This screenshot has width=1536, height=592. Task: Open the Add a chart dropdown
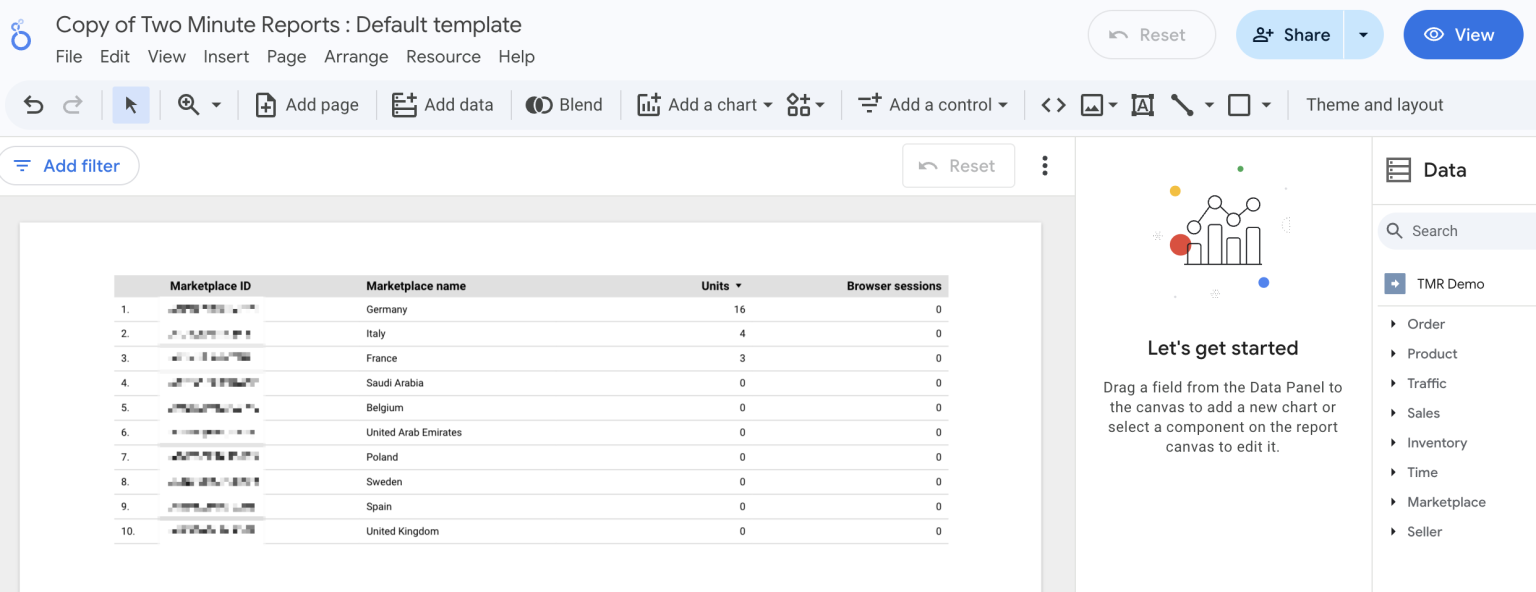pyautogui.click(x=706, y=105)
